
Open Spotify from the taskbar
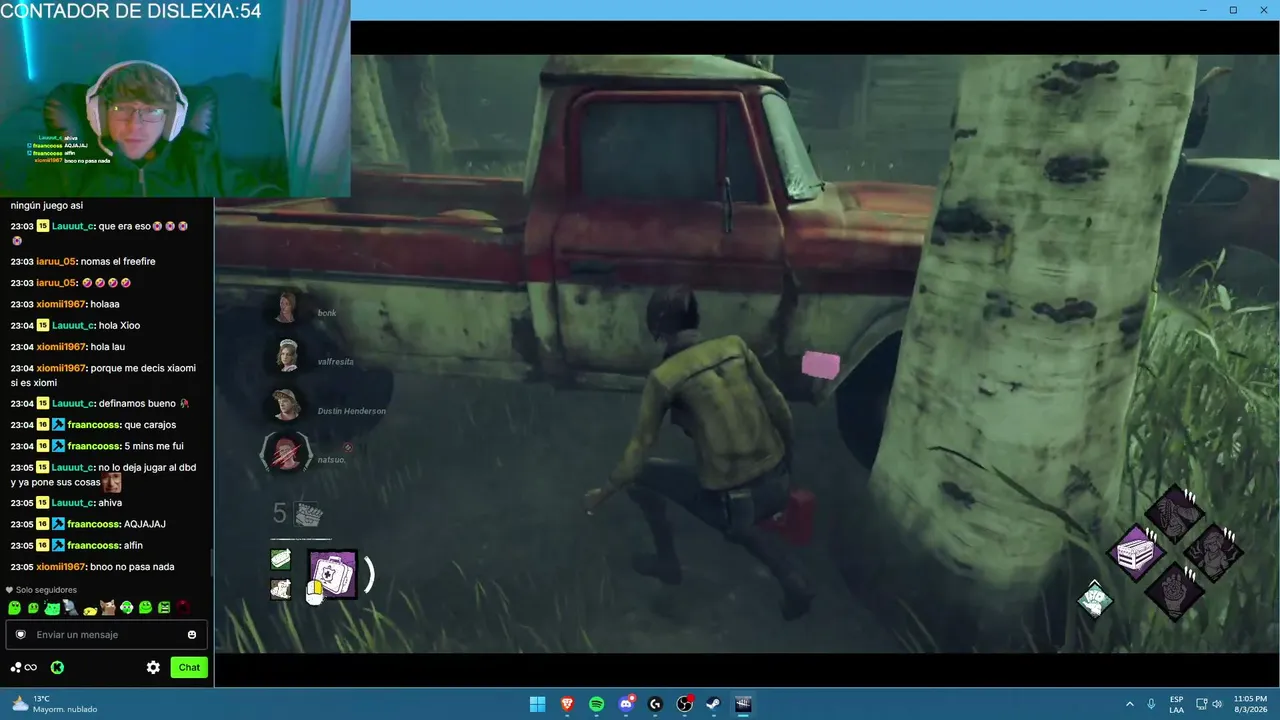pos(597,704)
